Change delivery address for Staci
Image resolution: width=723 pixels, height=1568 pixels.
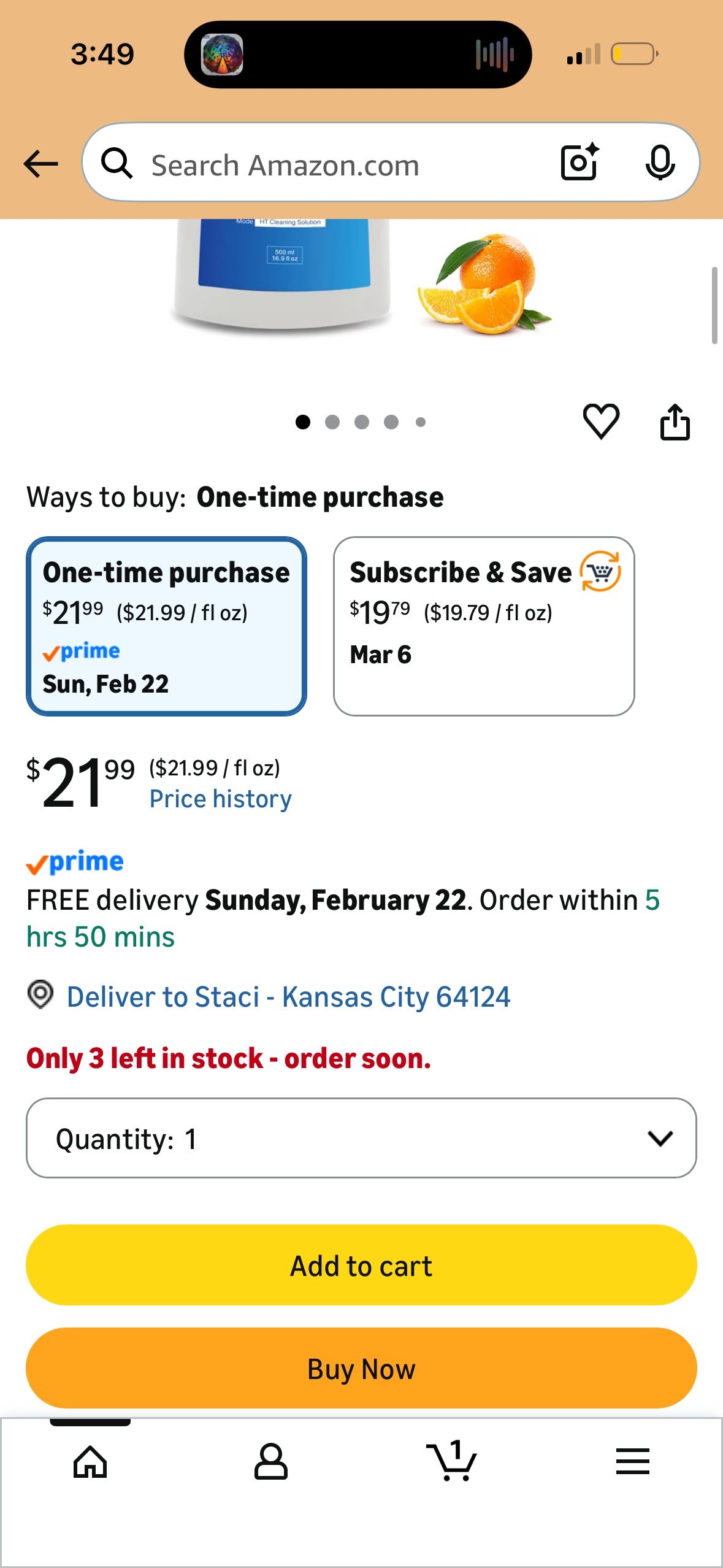(x=288, y=996)
